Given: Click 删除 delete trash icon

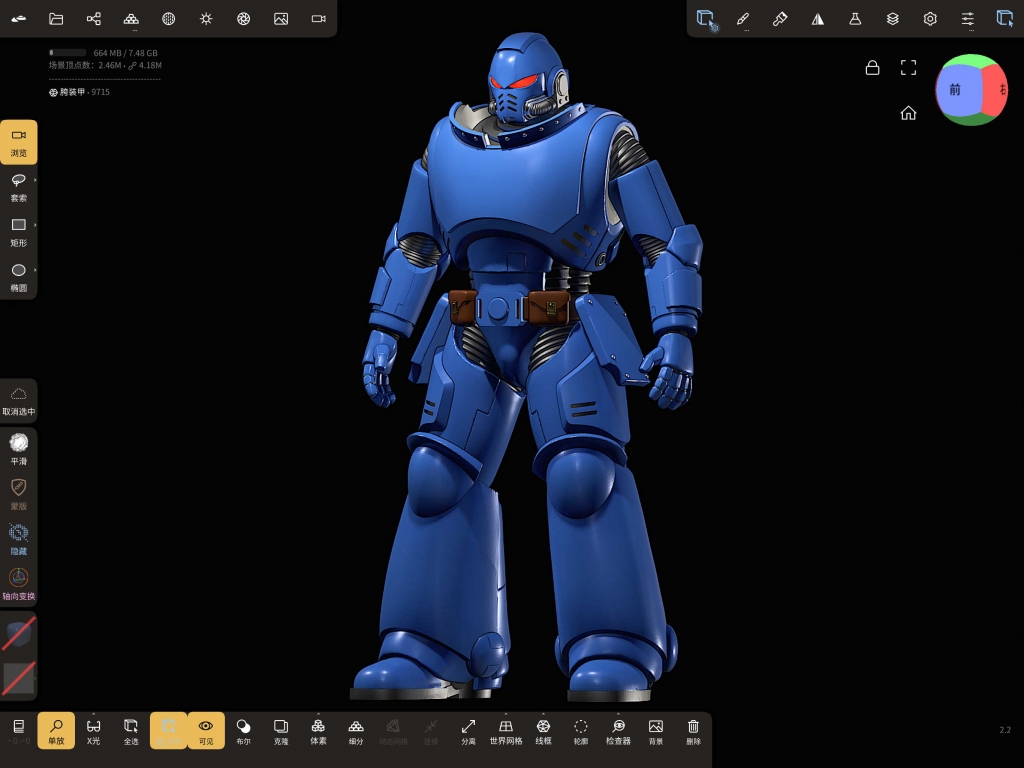Looking at the screenshot, I should (694, 730).
